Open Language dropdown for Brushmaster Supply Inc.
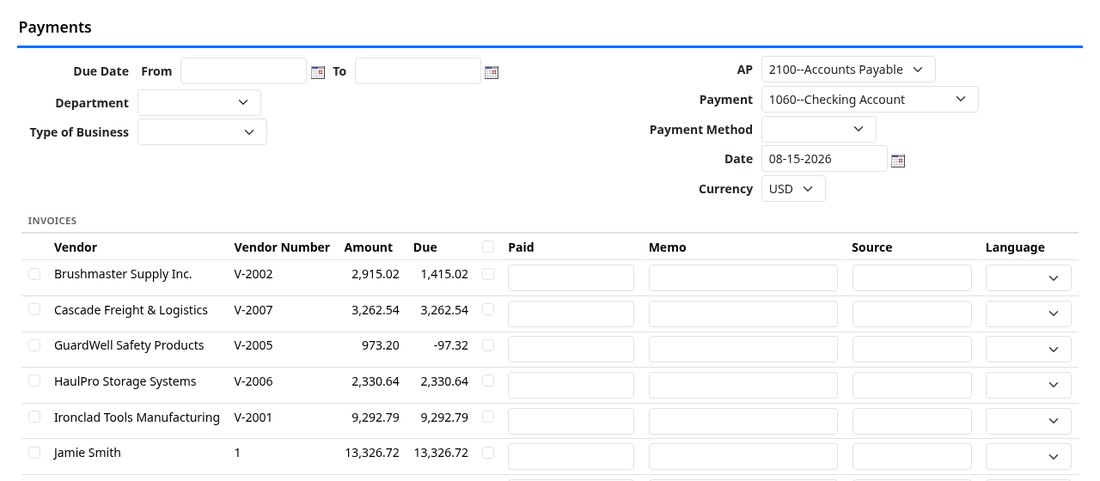The image size is (1100, 481). pyautogui.click(x=1028, y=278)
